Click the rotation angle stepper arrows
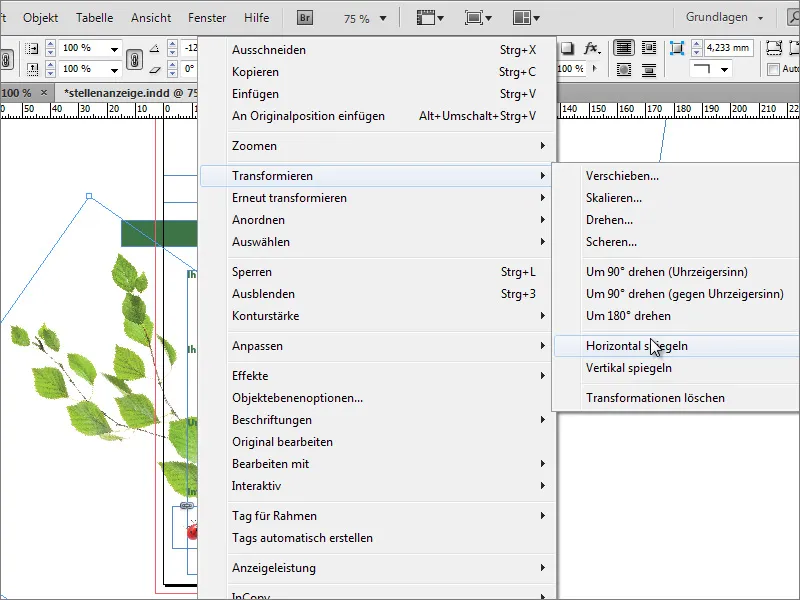This screenshot has height=600, width=800. point(172,48)
